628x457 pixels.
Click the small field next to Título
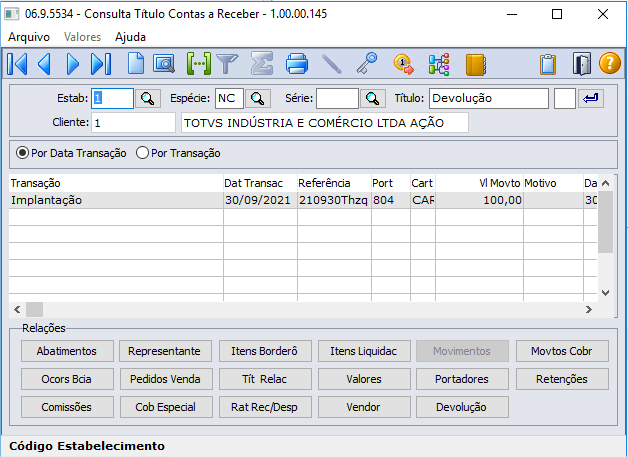(565, 99)
